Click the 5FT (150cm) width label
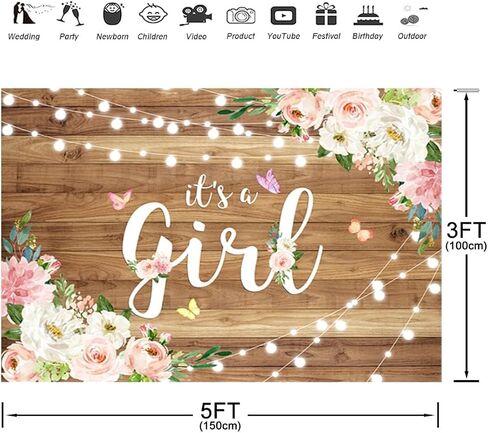Image resolution: width=488 pixels, height=433 pixels. point(220,416)
